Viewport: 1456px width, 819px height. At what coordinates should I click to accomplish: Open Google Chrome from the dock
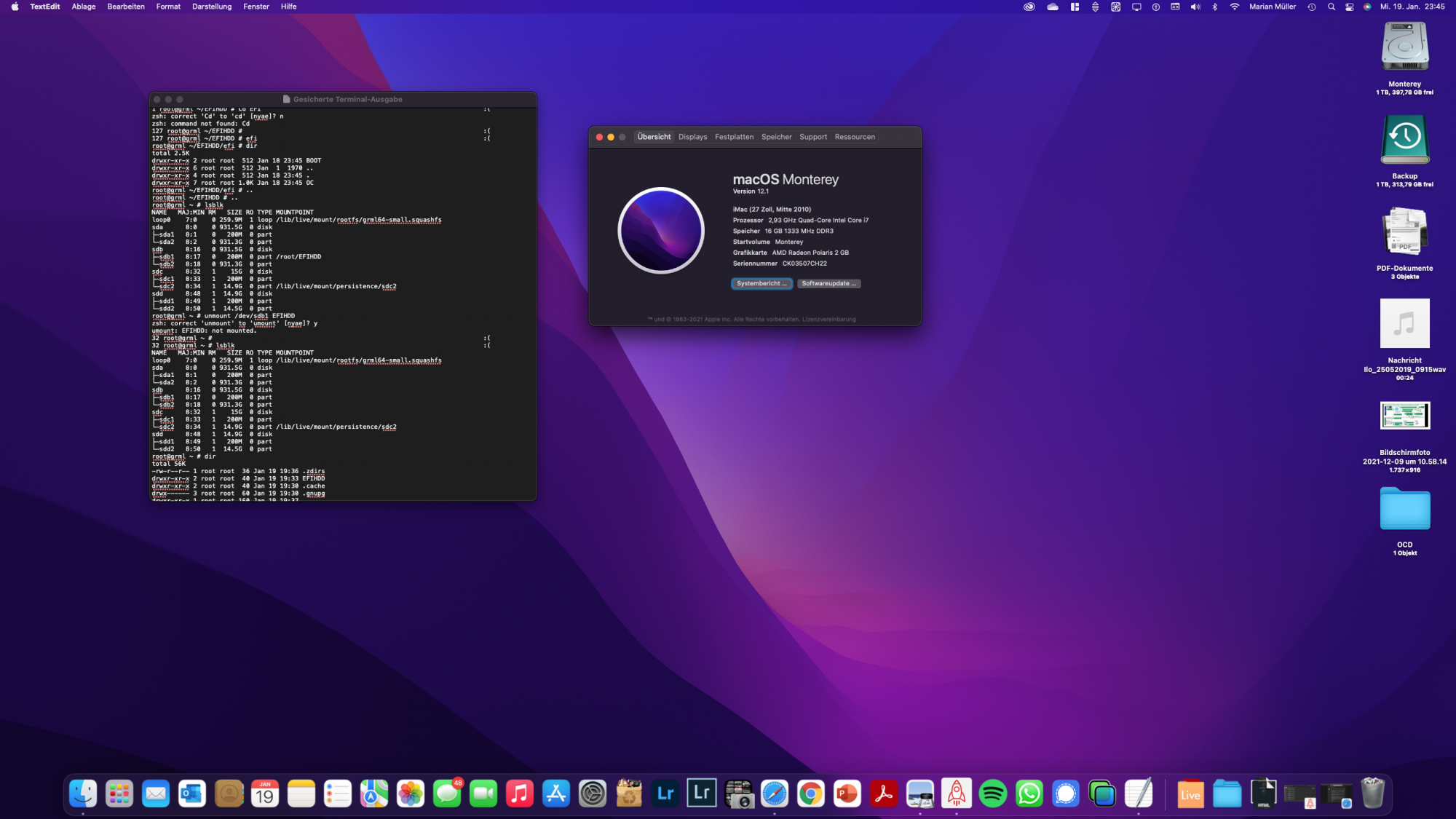[810, 794]
